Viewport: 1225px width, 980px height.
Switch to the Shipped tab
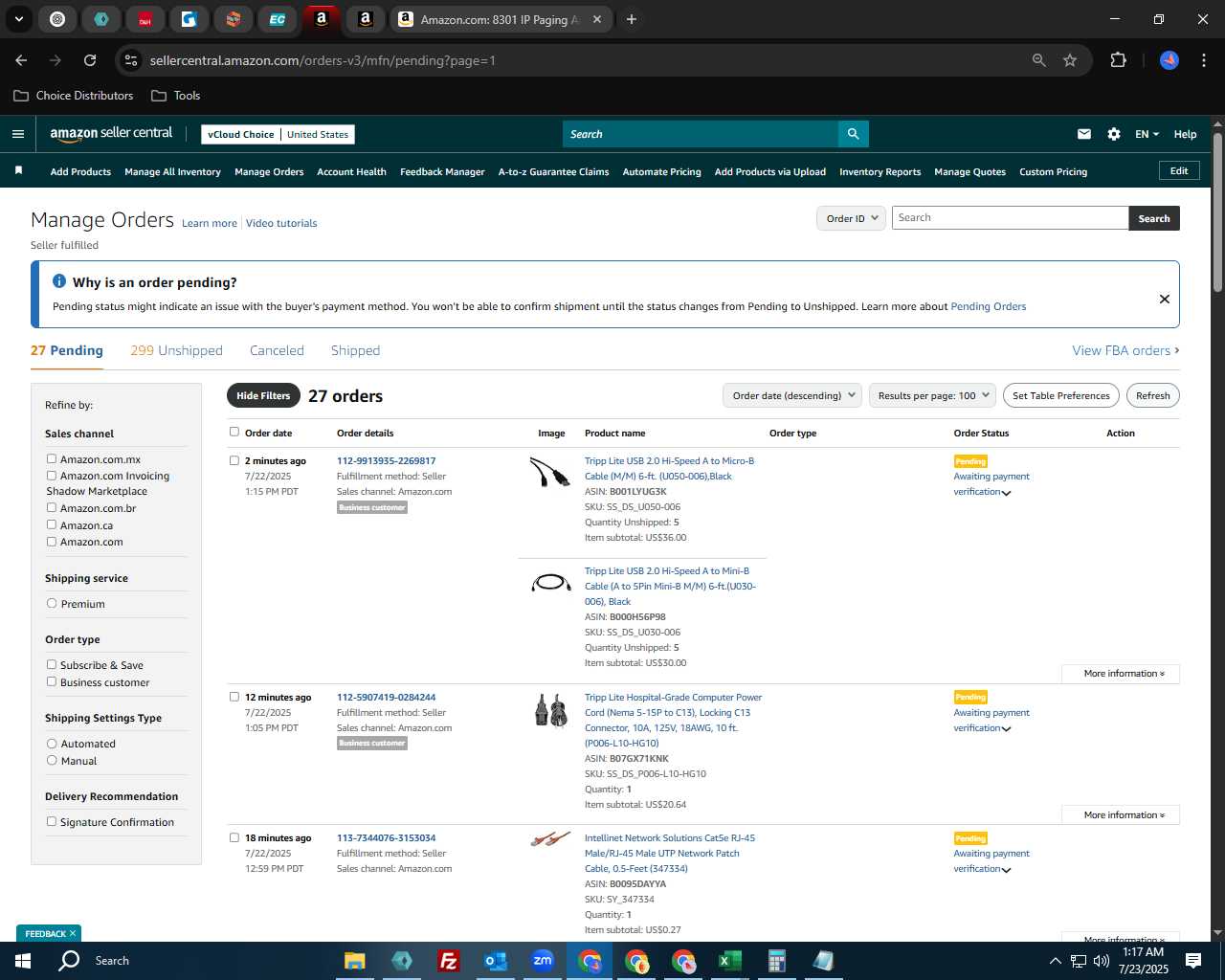[x=355, y=350]
